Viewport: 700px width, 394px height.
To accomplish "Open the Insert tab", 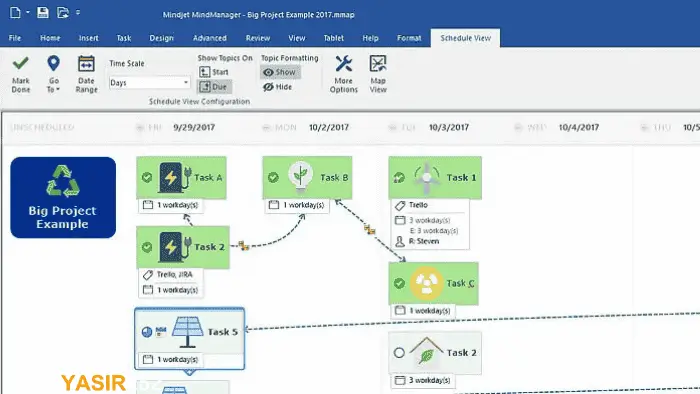I will (88, 38).
